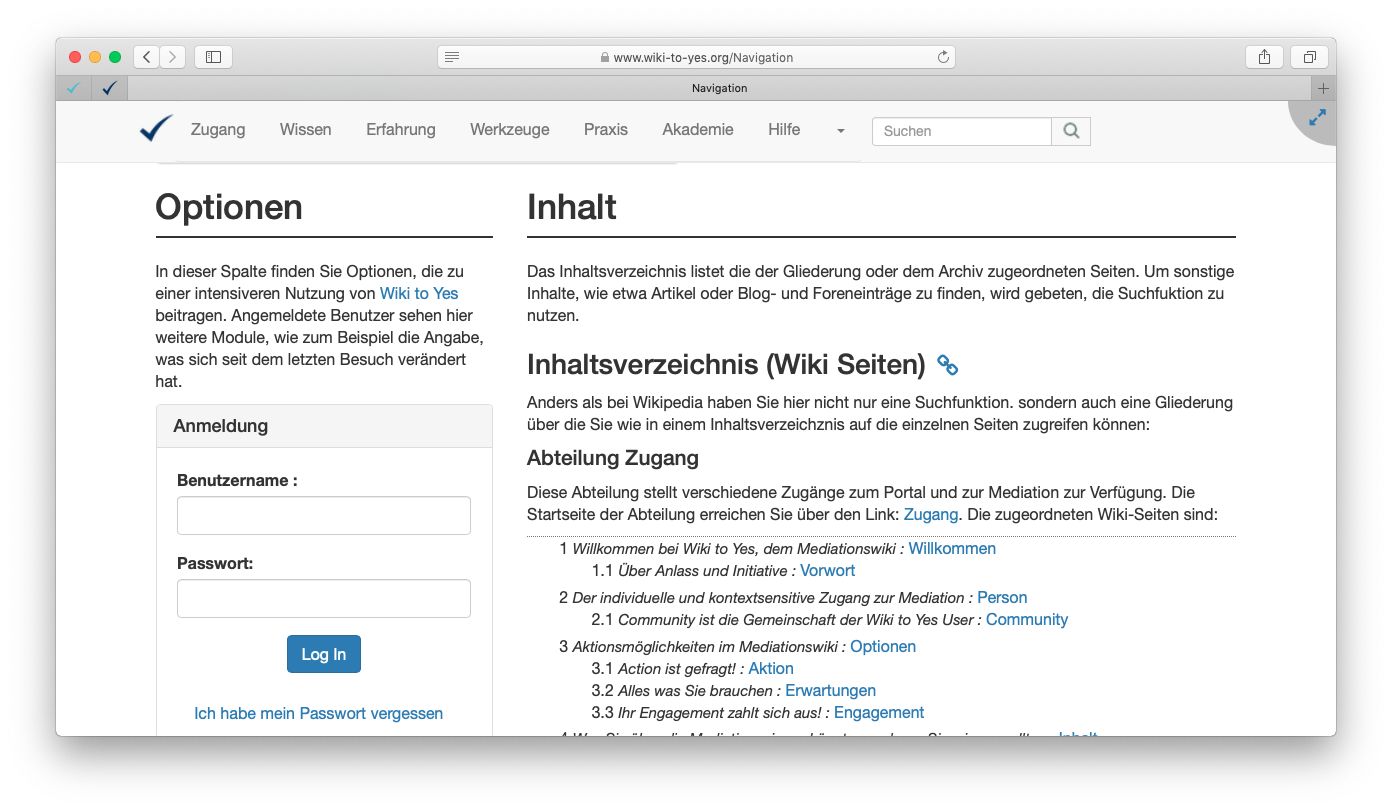
Task: Click the fullscreen expand arrows icon
Action: coord(1317,118)
